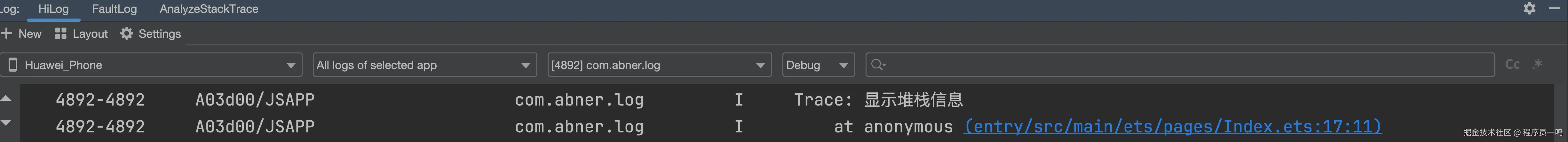Click the search magnifier icon
This screenshot has height=142, width=1568.
pos(877,65)
